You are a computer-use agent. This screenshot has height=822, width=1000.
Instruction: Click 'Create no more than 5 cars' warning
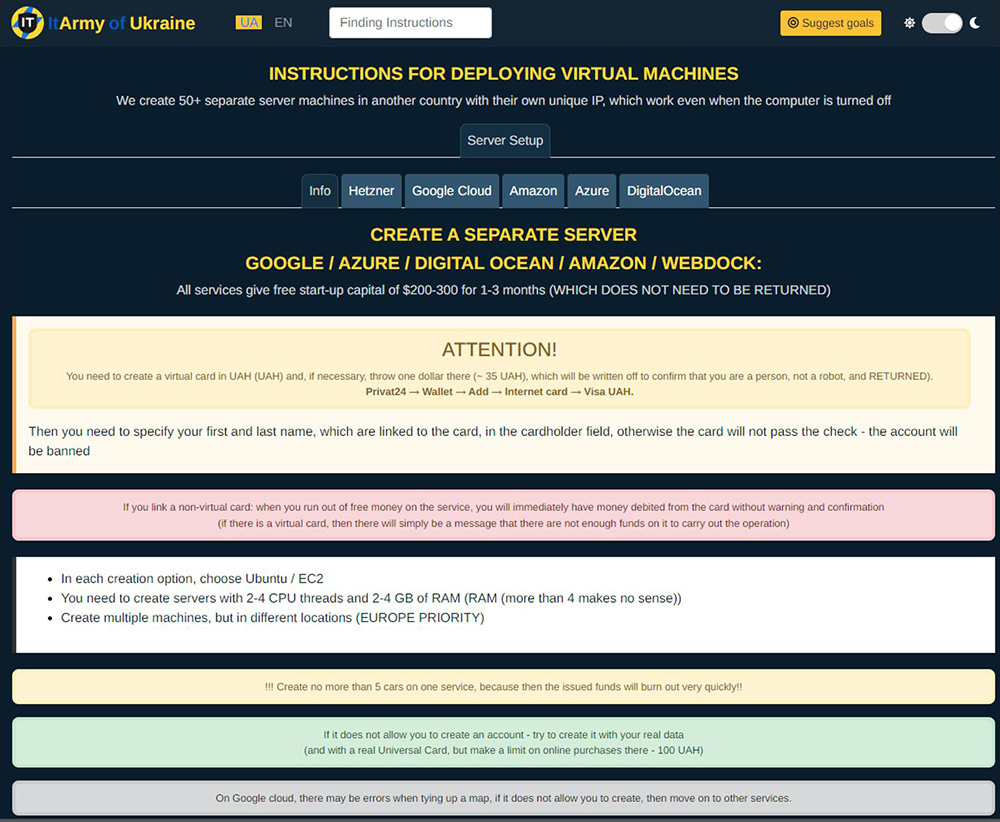coord(503,687)
